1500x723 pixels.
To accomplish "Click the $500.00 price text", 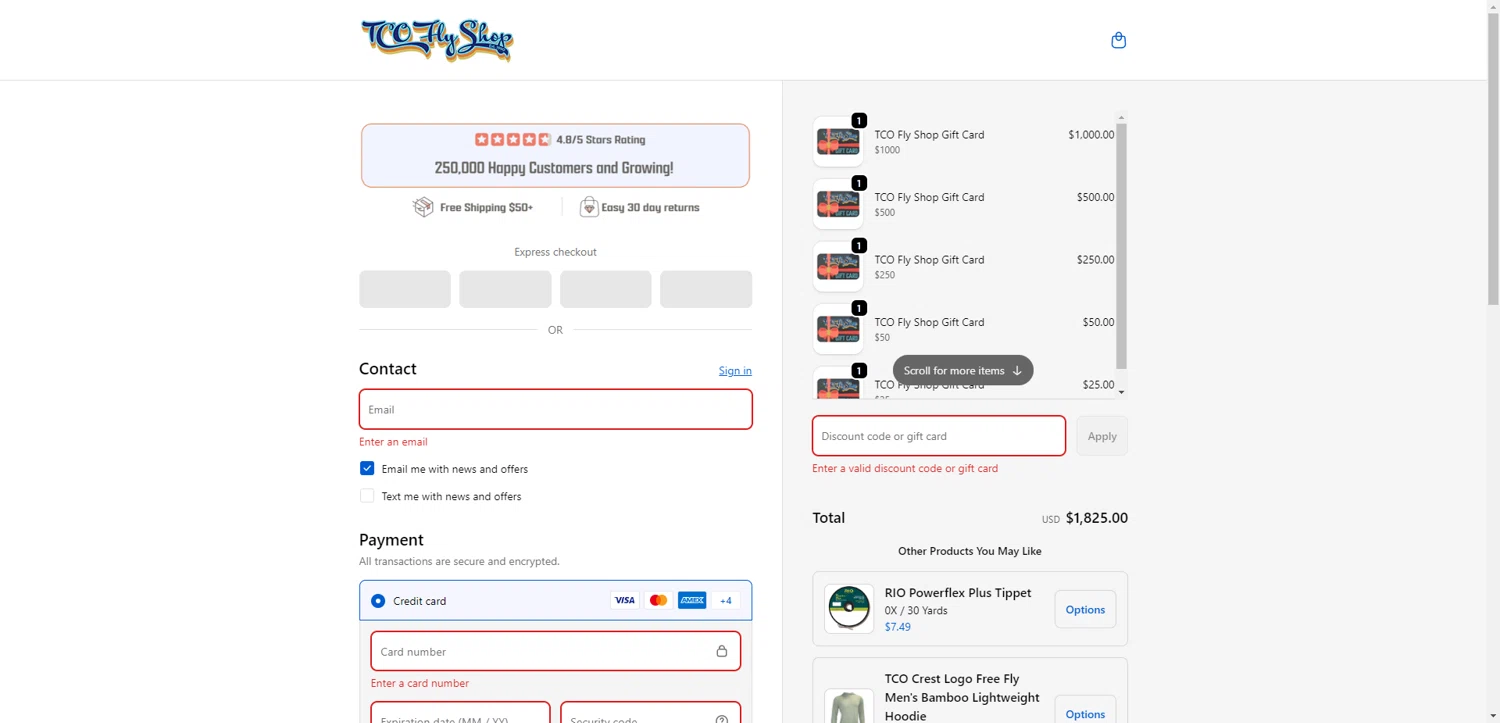I will coord(1095,197).
